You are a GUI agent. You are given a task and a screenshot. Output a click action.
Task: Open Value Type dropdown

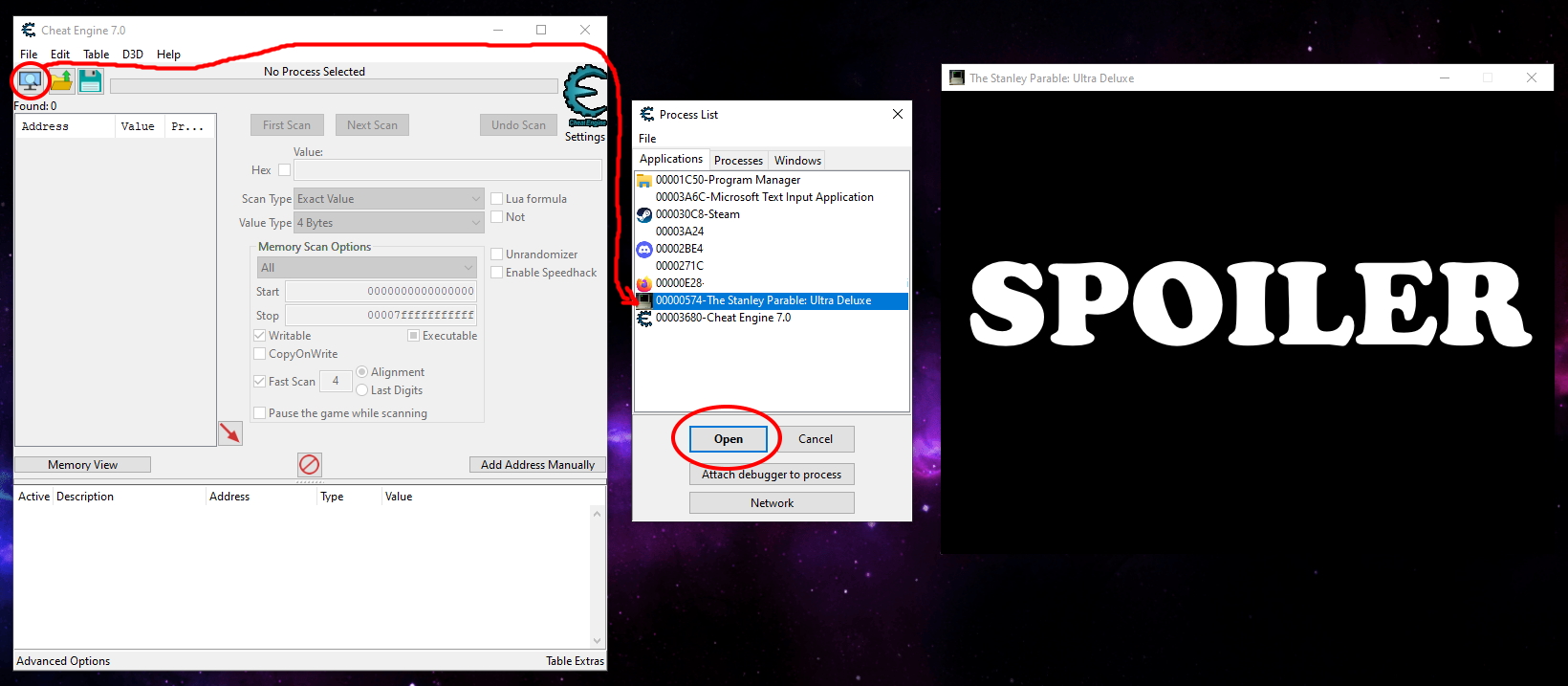388,223
